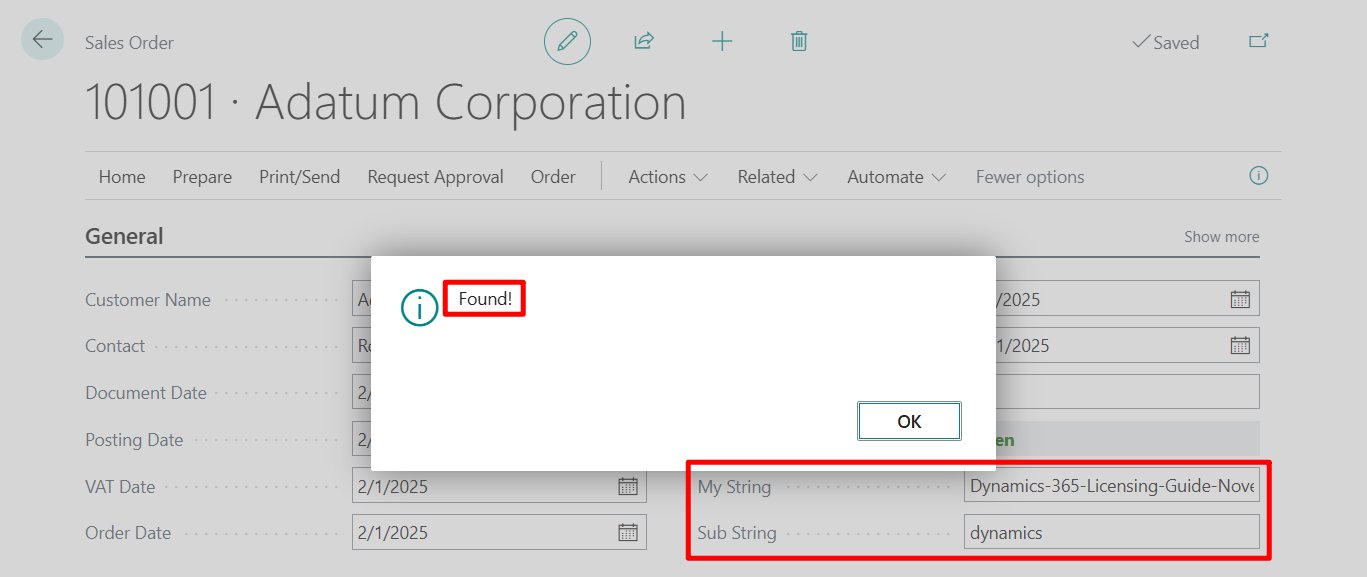
Task: Click the Found! message text
Action: coord(485,298)
